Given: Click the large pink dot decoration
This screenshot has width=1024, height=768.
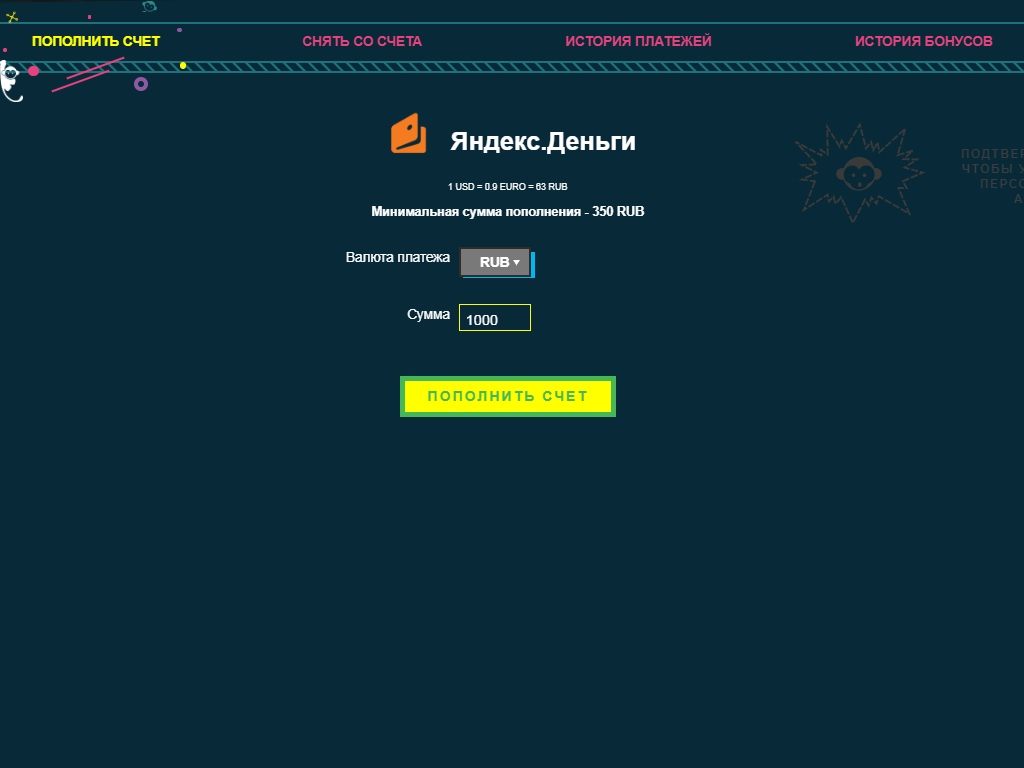Looking at the screenshot, I should (x=33, y=71).
